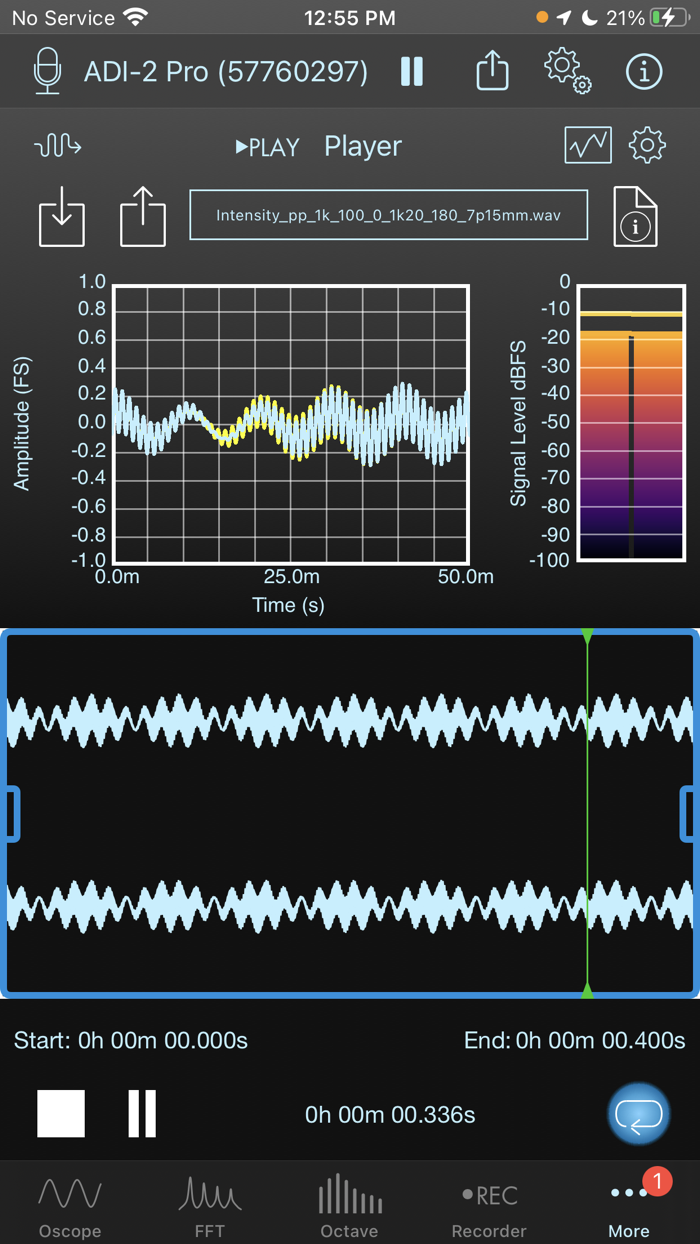The width and height of the screenshot is (700, 1244).
Task: Switch to the Octave tab
Action: pos(349,1205)
